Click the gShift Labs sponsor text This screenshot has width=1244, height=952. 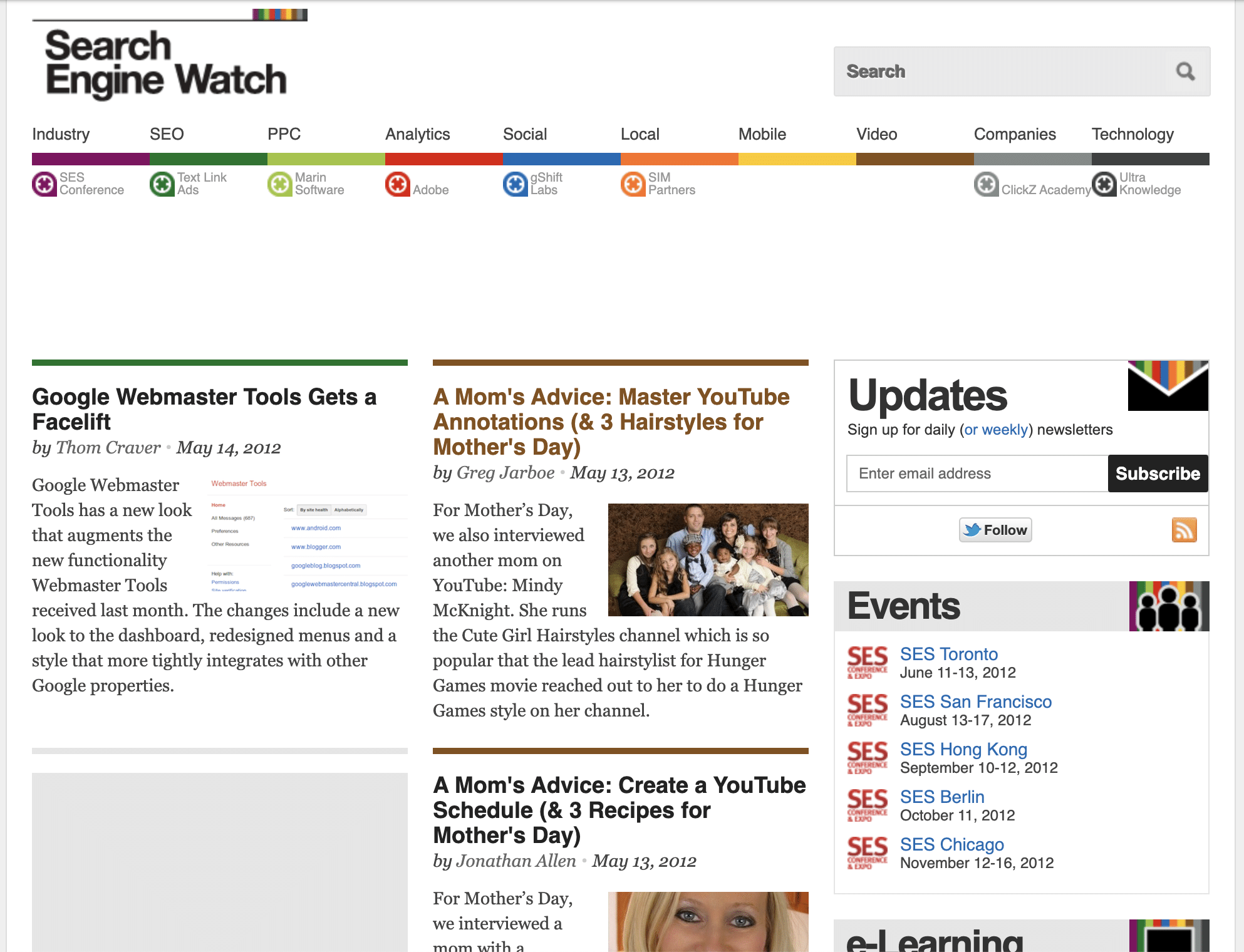546,184
